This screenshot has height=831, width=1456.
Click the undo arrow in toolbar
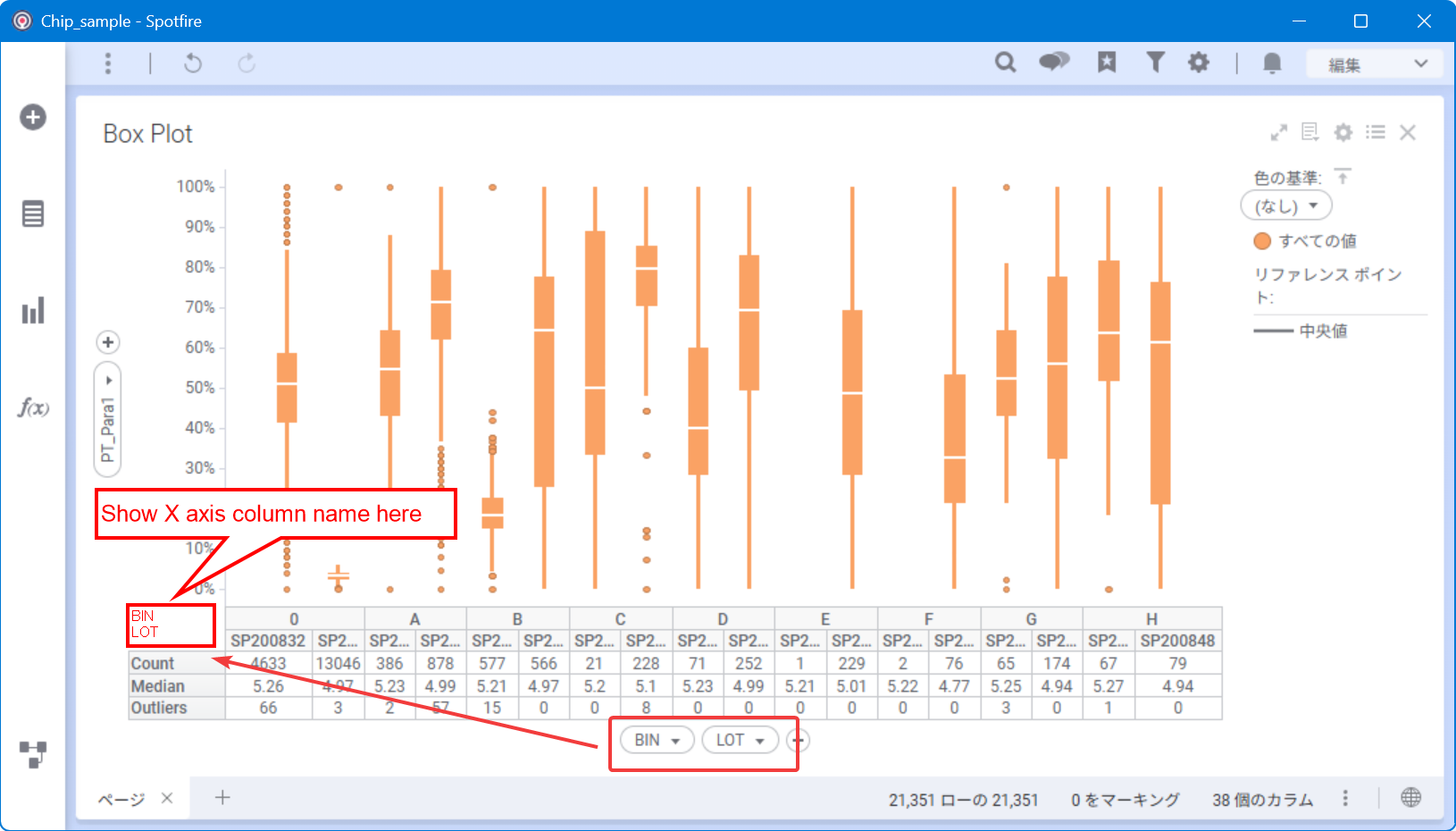tap(193, 63)
